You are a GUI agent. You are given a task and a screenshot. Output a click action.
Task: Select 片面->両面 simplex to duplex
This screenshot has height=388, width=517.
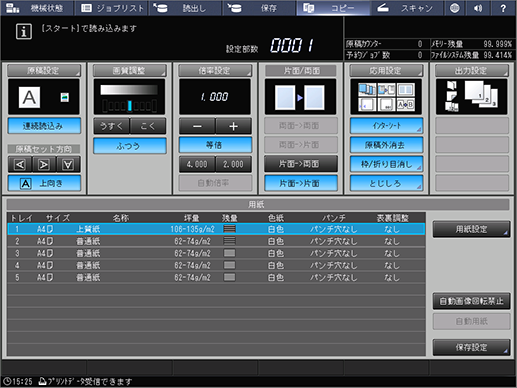[x=301, y=164]
